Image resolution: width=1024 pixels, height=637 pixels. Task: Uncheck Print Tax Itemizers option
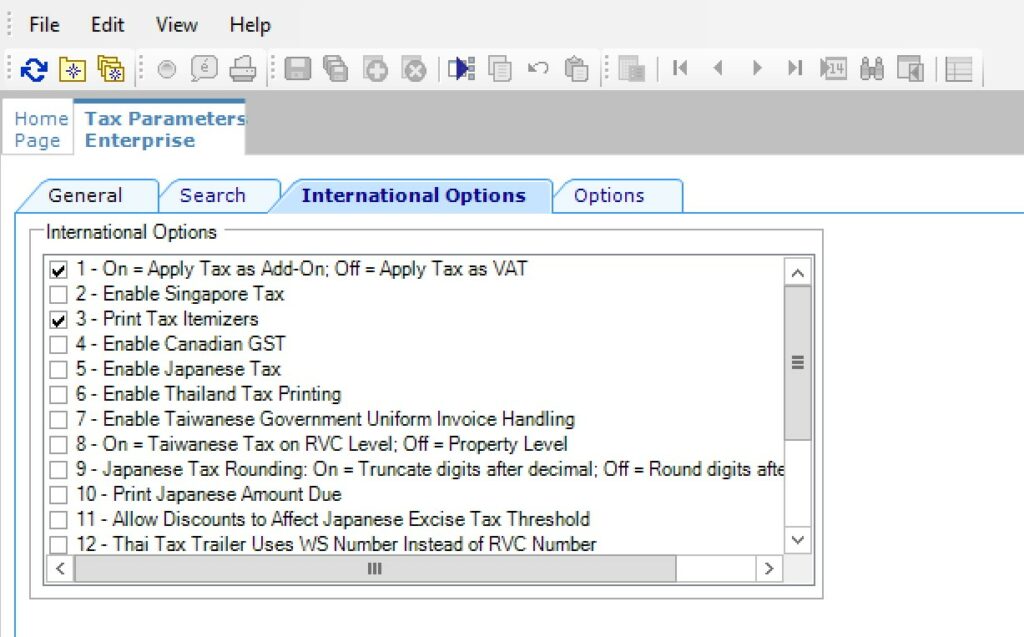(x=58, y=319)
